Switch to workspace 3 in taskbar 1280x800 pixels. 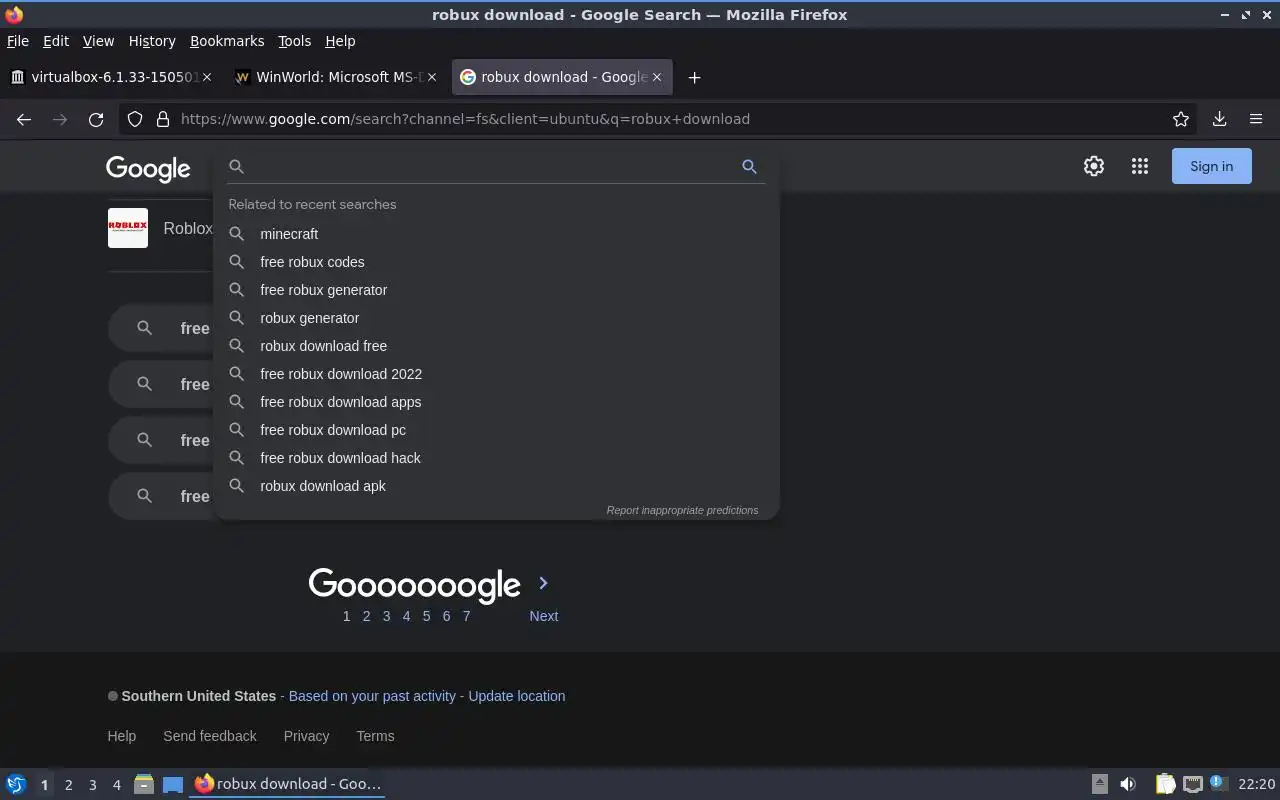(x=93, y=785)
